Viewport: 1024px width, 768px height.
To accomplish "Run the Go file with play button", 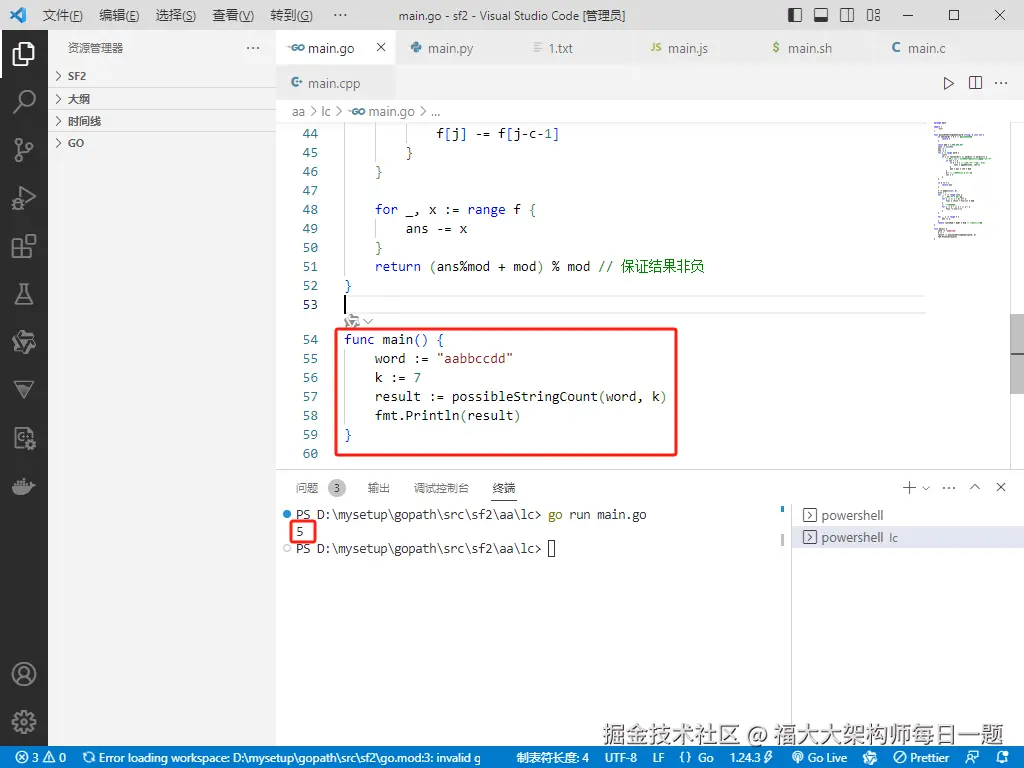I will pos(948,83).
